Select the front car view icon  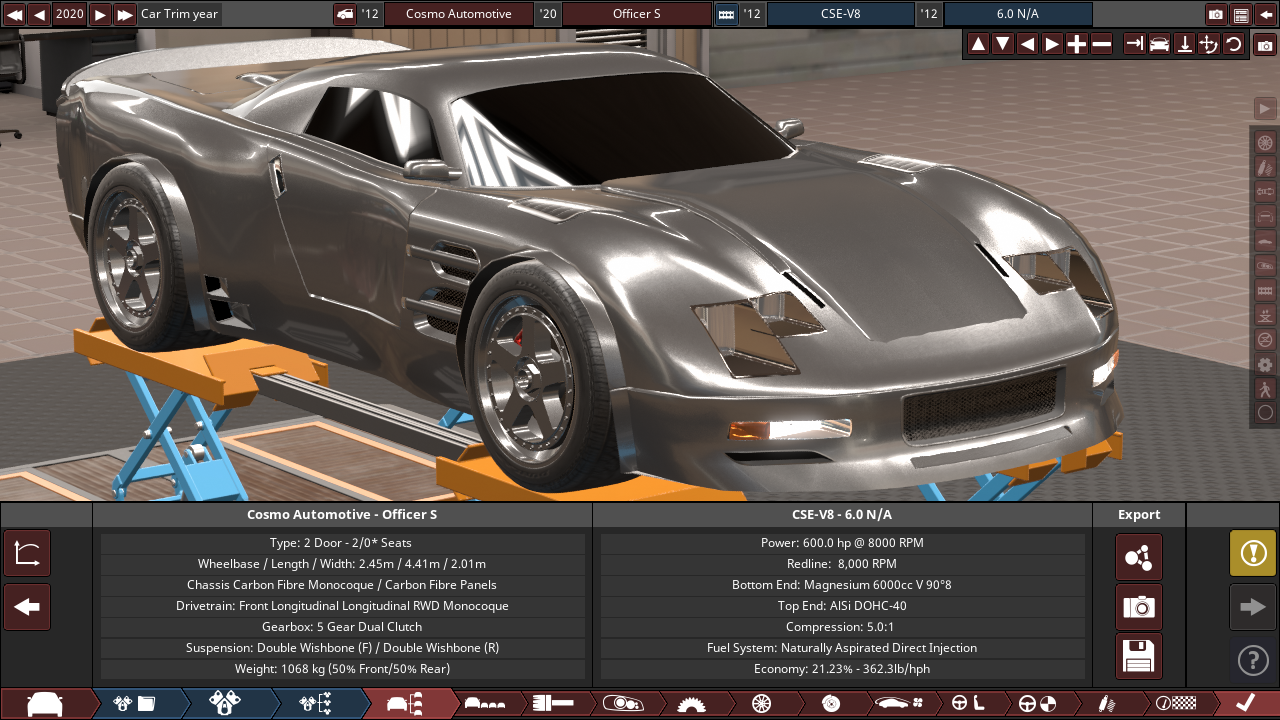(1160, 44)
